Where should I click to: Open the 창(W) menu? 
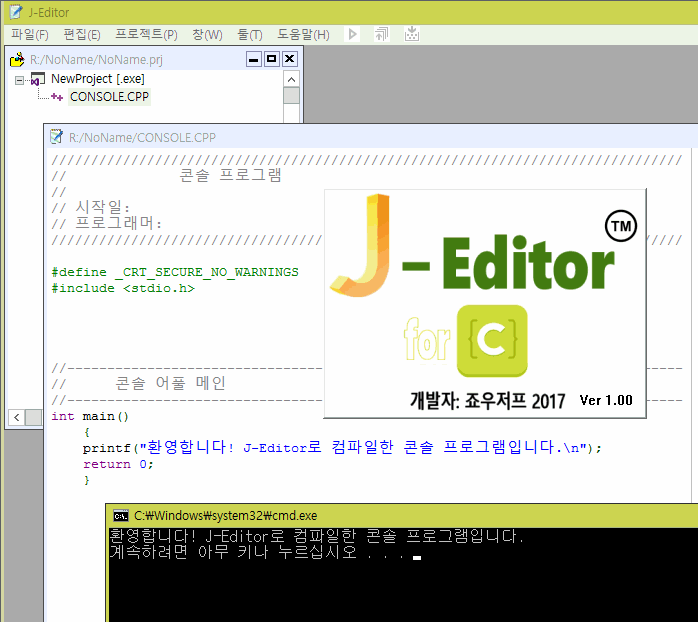tap(207, 34)
